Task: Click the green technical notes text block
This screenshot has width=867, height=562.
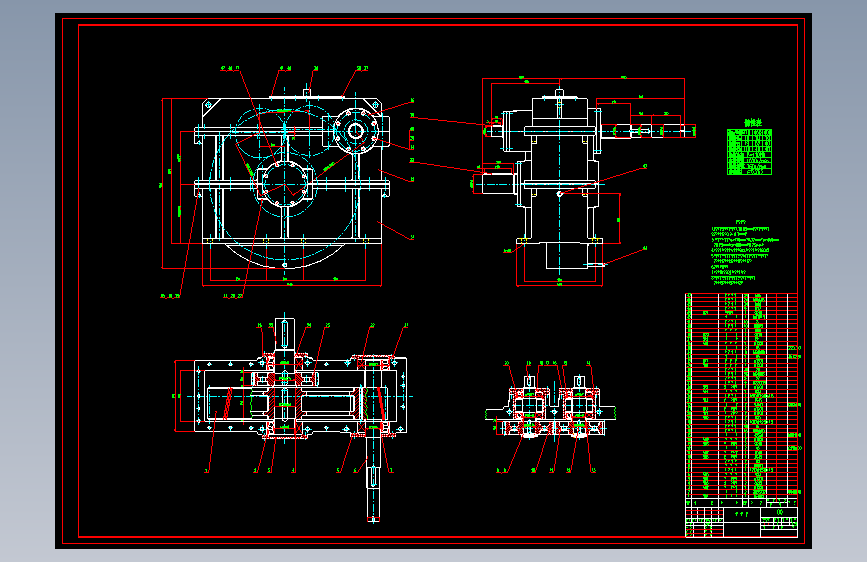Action: 744,252
